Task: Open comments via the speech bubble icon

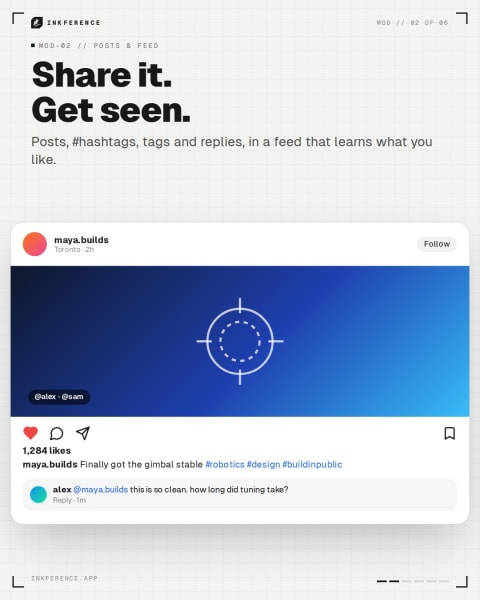Action: coord(57,434)
